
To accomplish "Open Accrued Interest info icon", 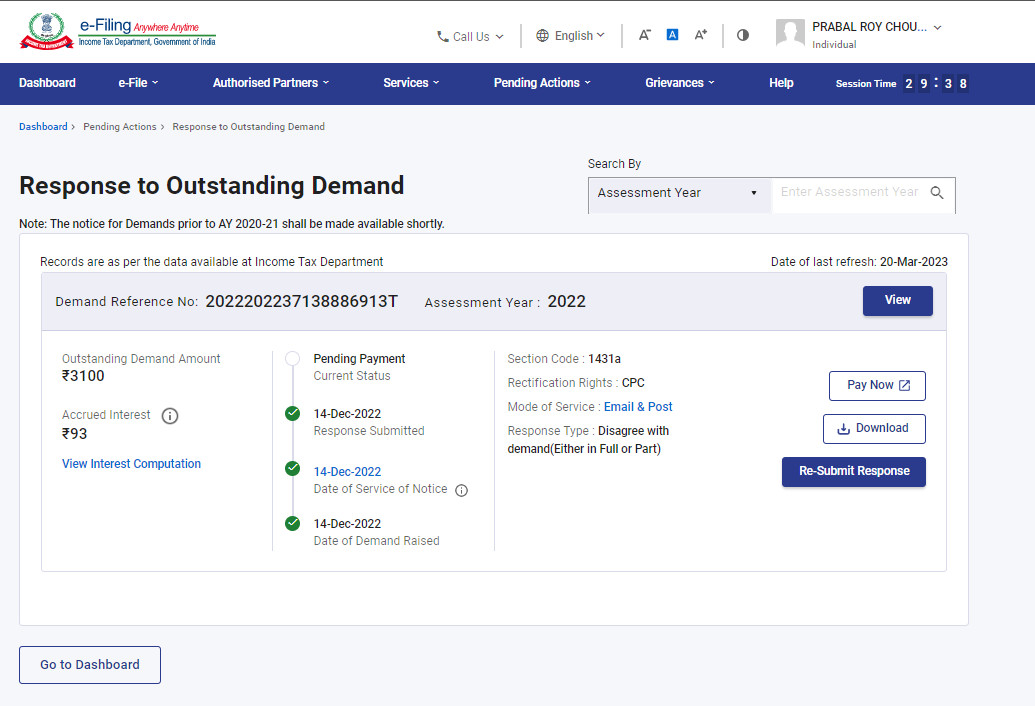I will click(x=170, y=416).
